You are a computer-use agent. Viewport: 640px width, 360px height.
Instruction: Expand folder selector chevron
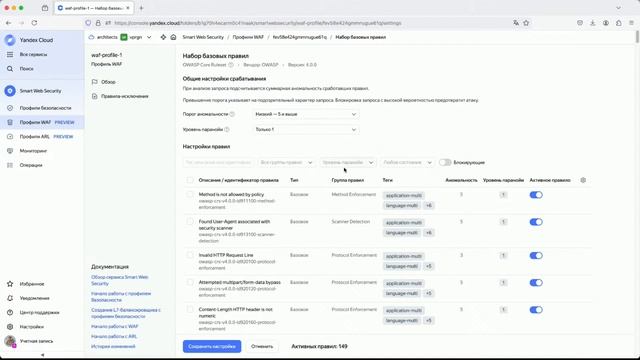(x=149, y=37)
